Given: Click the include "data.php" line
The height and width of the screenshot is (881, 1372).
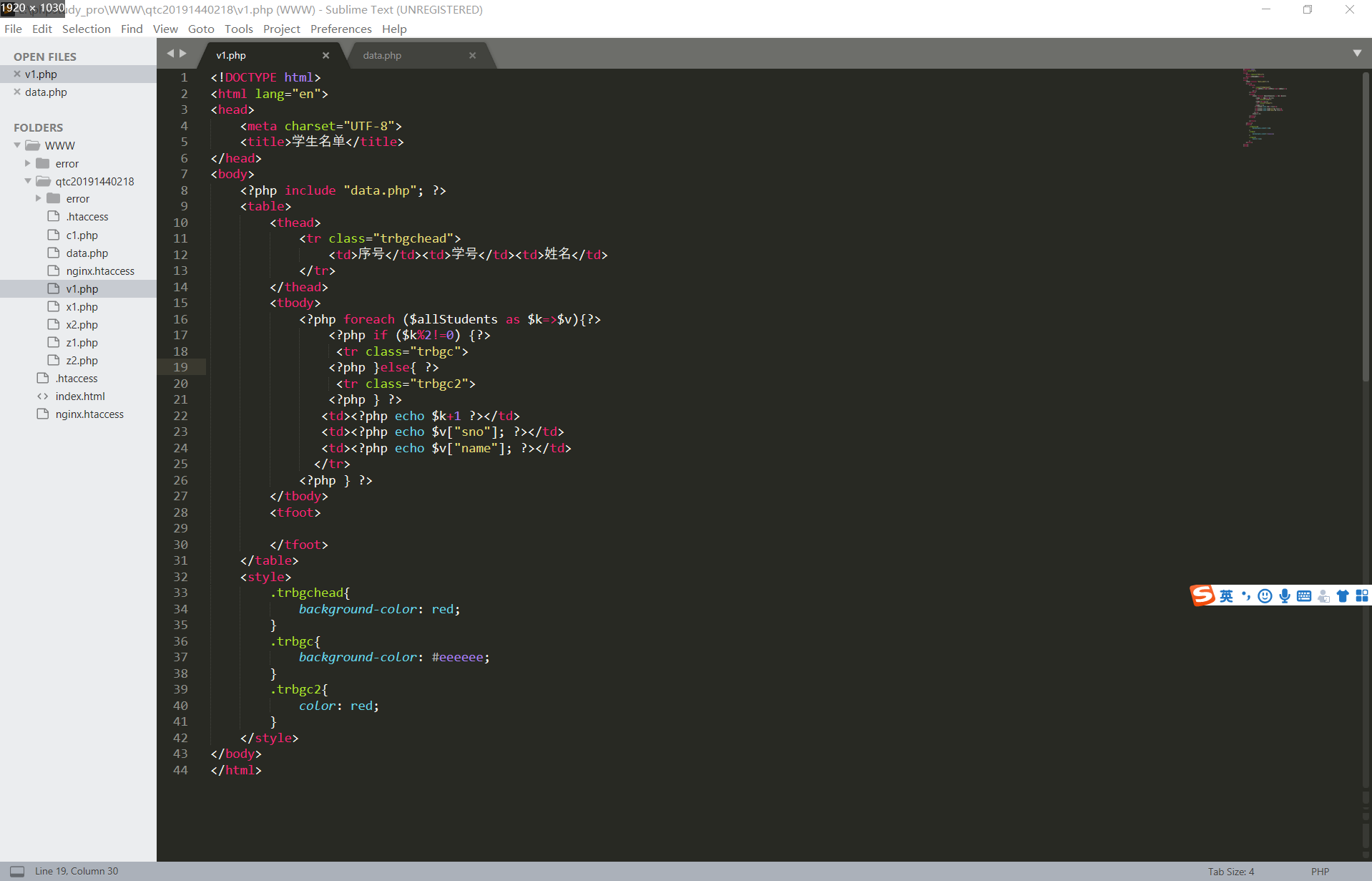Looking at the screenshot, I should (343, 190).
